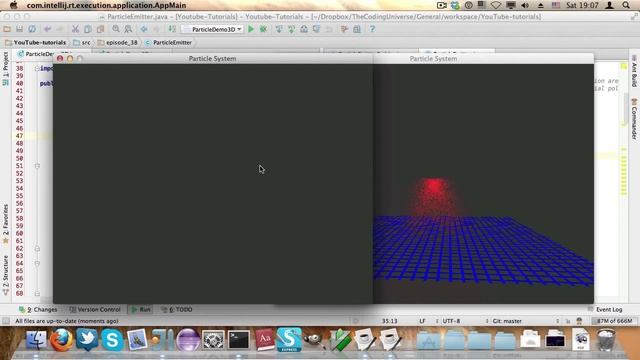Open the Commander side panel

634,119
